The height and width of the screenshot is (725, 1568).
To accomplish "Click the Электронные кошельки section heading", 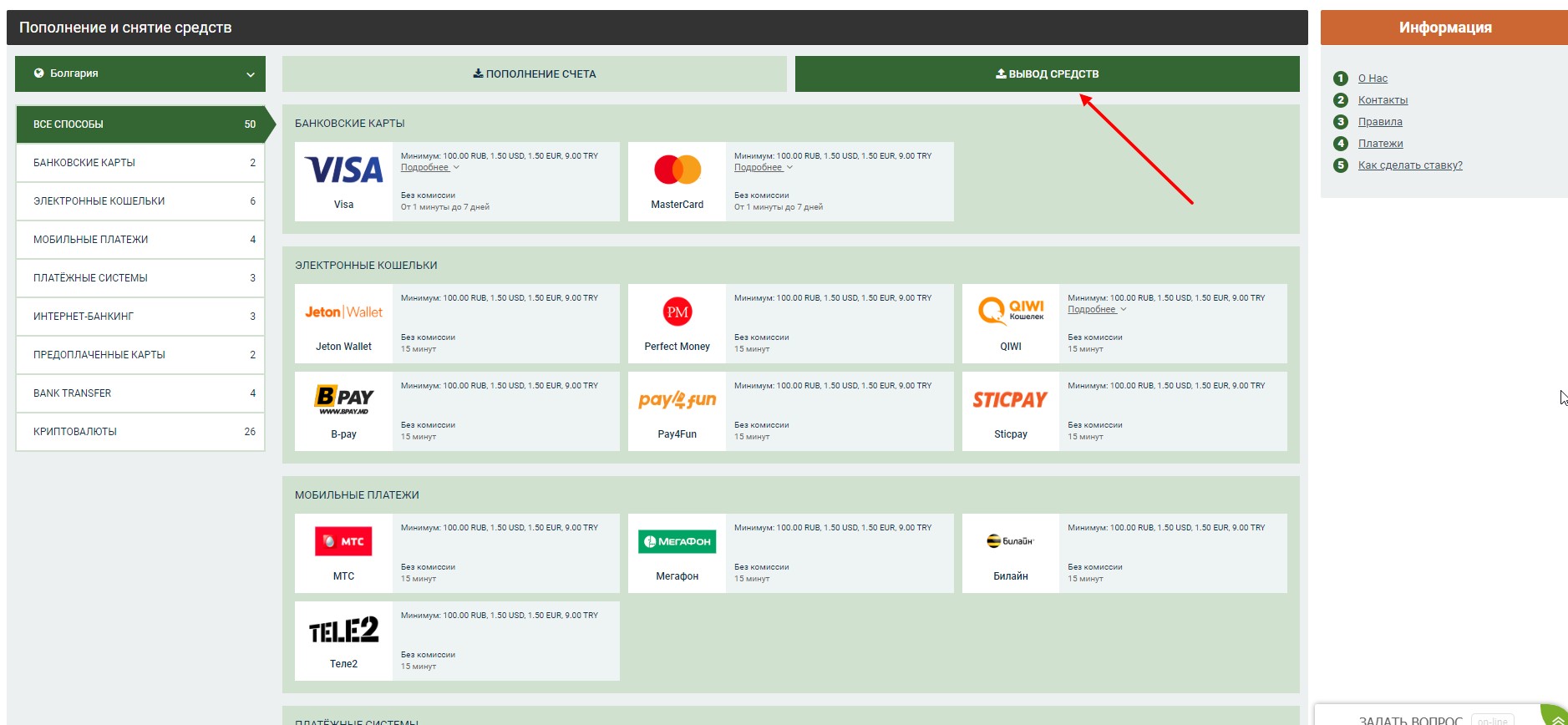I will click(366, 266).
